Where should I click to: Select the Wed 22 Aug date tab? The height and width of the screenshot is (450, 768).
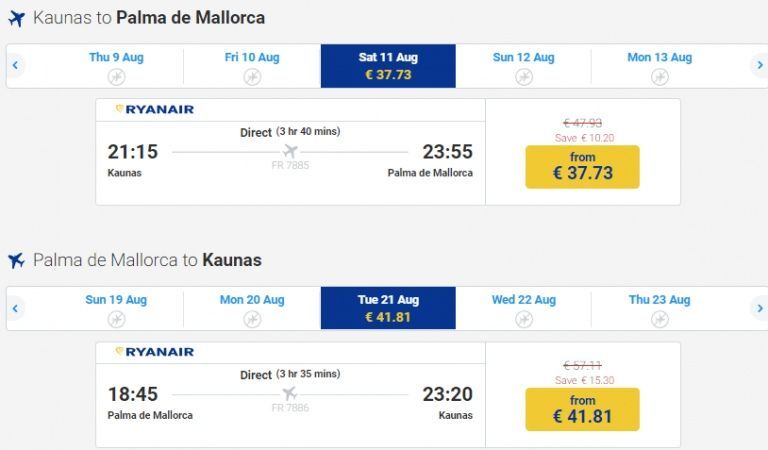(524, 308)
